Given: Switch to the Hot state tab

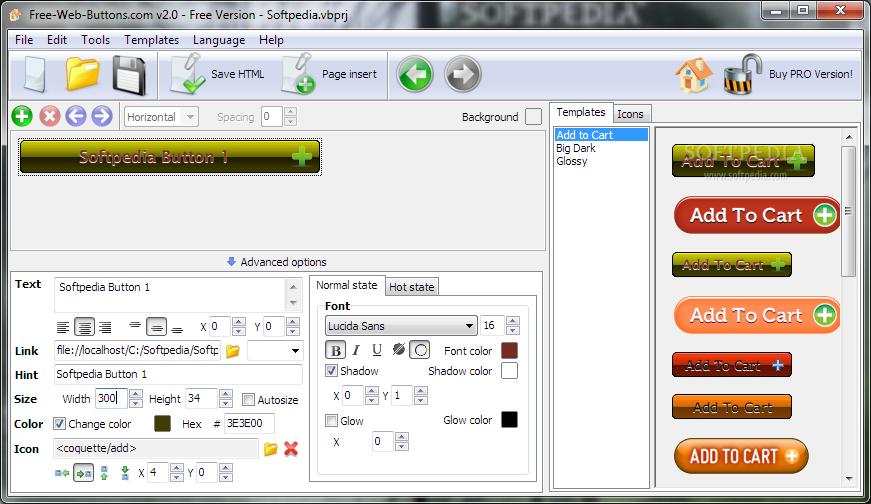Looking at the screenshot, I should click(x=412, y=287).
